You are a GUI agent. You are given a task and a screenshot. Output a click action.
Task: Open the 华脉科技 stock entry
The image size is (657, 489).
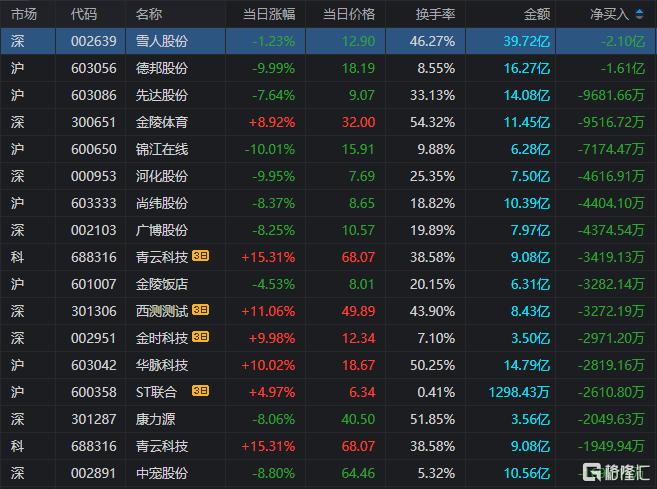[162, 365]
